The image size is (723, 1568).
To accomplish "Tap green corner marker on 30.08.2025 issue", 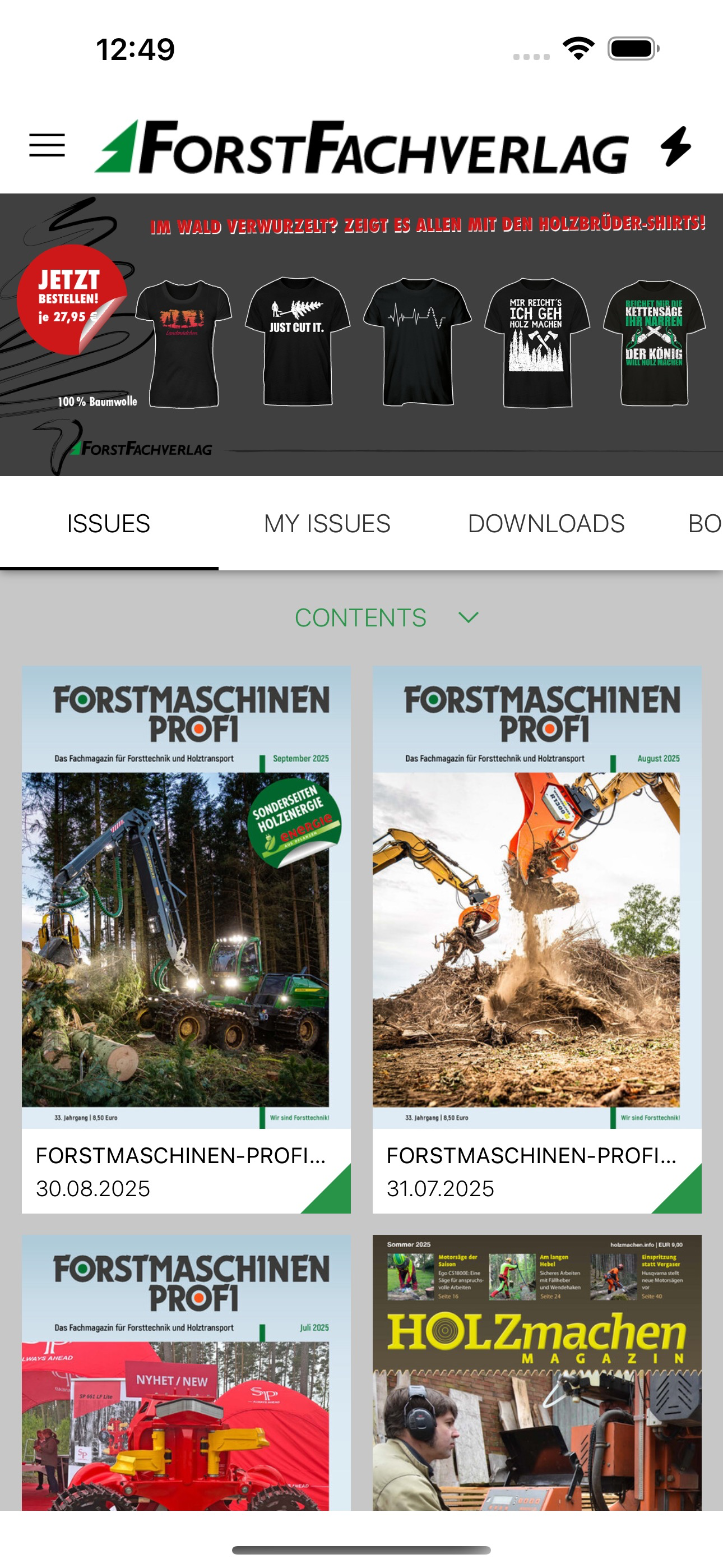I will pyautogui.click(x=333, y=1196).
